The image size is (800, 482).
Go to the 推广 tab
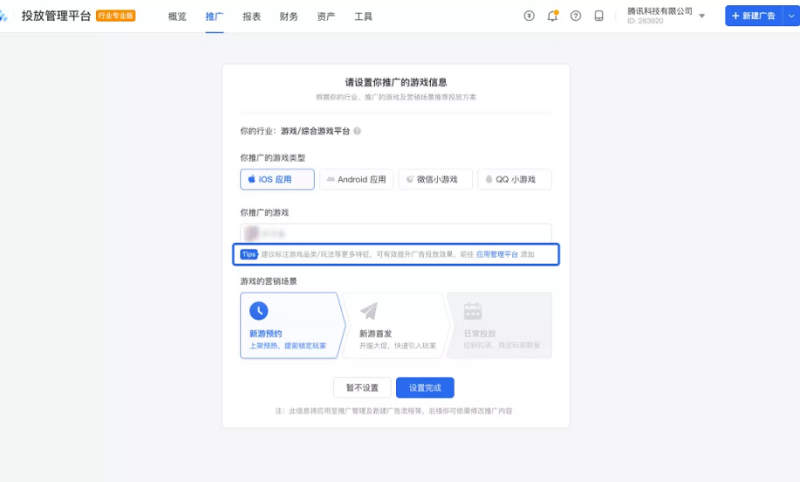[x=214, y=16]
